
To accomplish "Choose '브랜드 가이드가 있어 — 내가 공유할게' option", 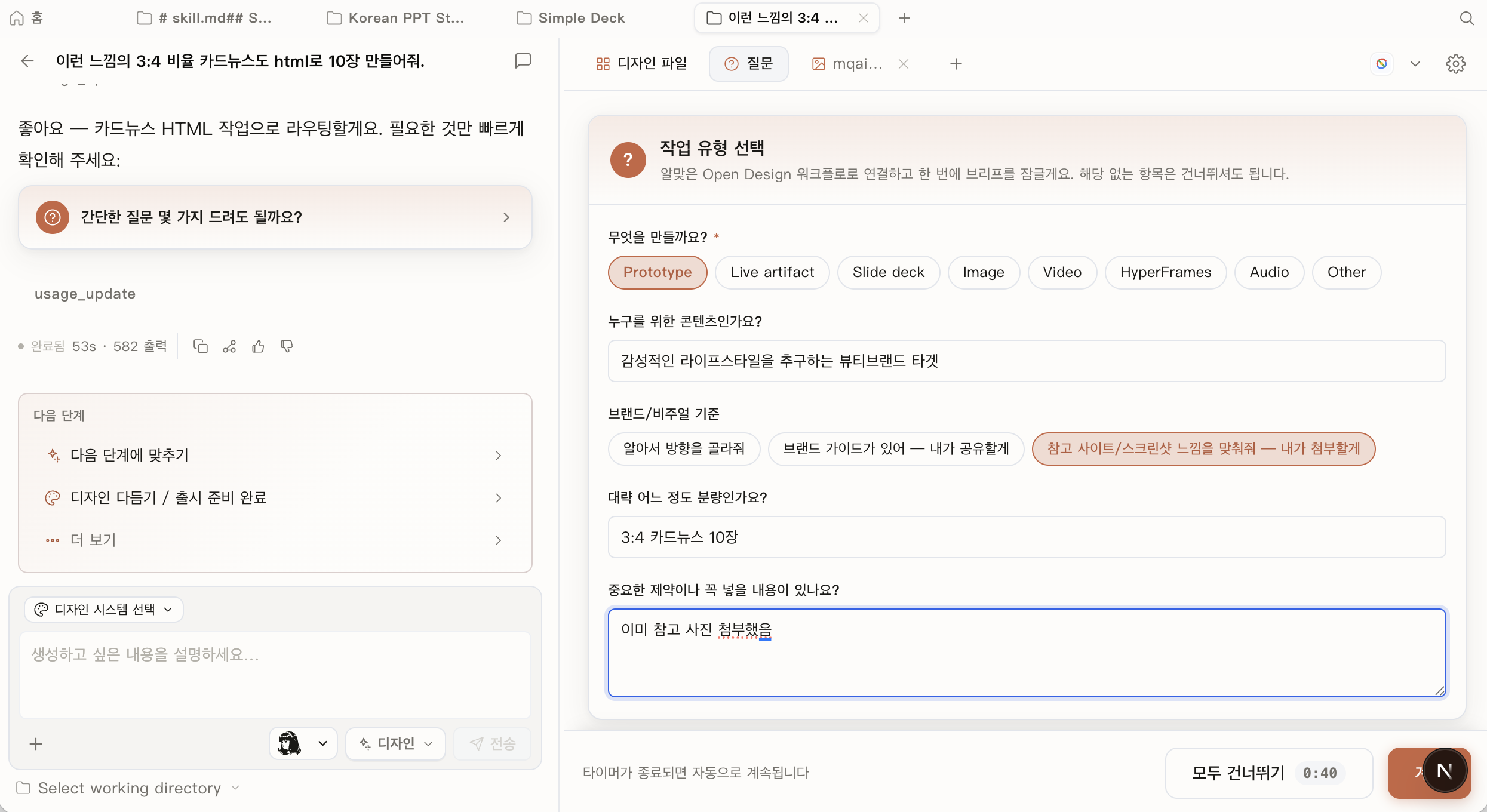I will point(896,448).
